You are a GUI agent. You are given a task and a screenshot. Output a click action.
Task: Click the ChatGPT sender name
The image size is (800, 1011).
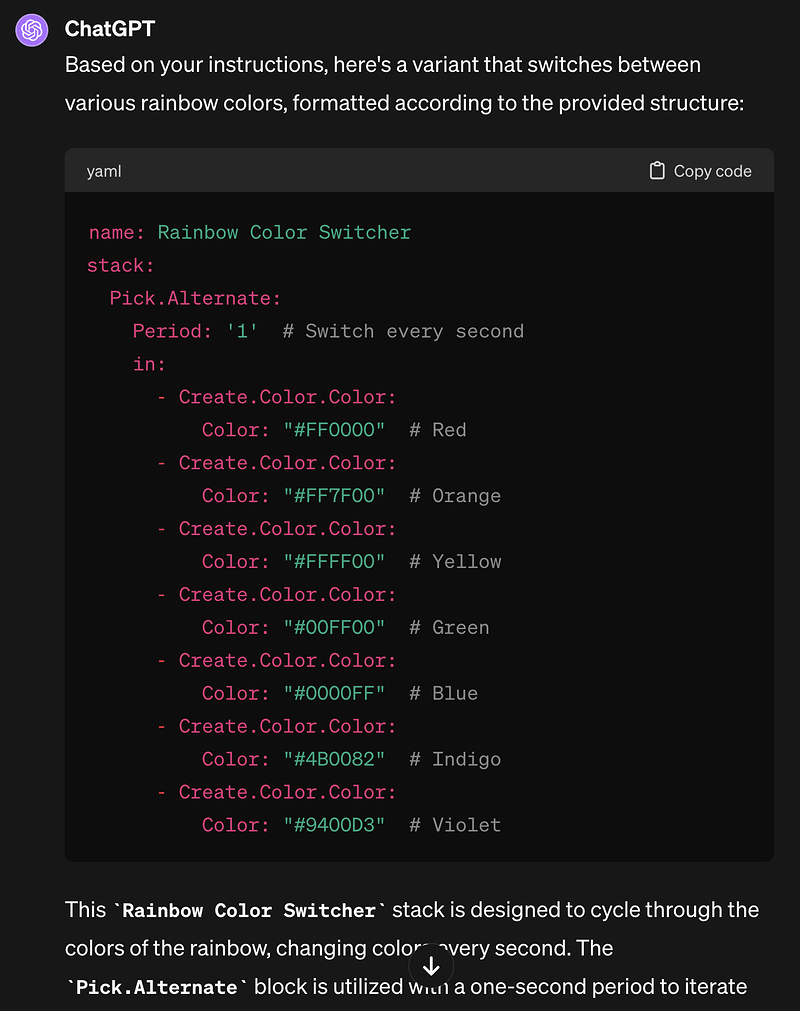point(110,29)
